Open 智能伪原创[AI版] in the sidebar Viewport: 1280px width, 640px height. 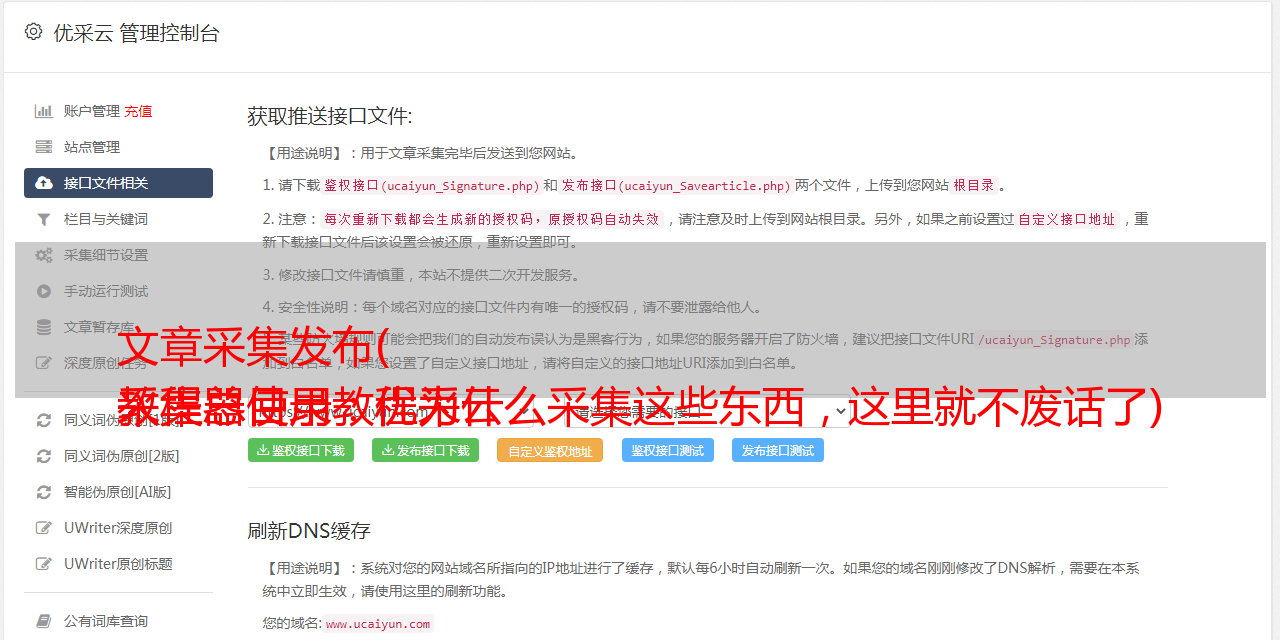tap(118, 492)
